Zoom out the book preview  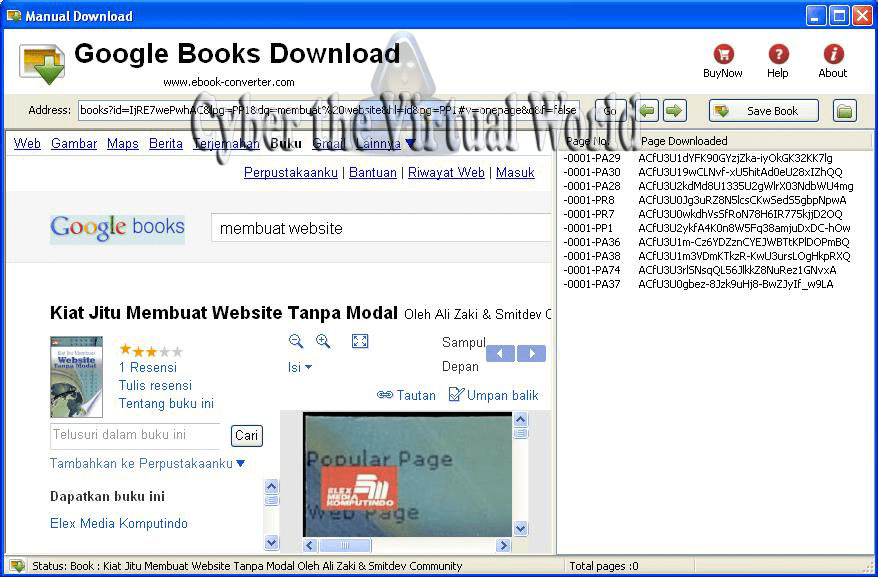pyautogui.click(x=296, y=341)
